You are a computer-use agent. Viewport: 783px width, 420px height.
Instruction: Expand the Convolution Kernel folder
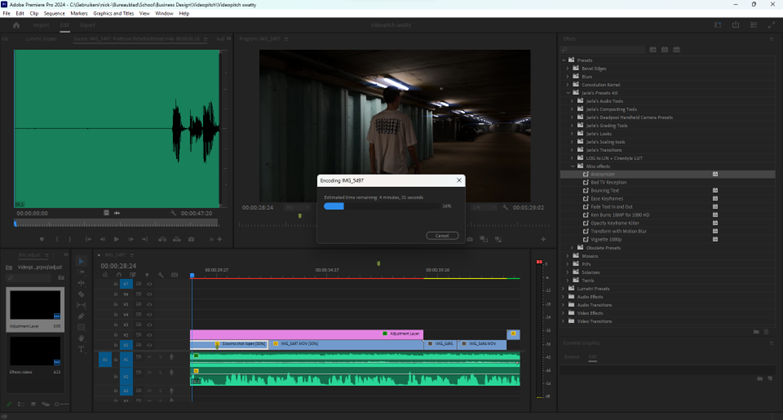568,84
